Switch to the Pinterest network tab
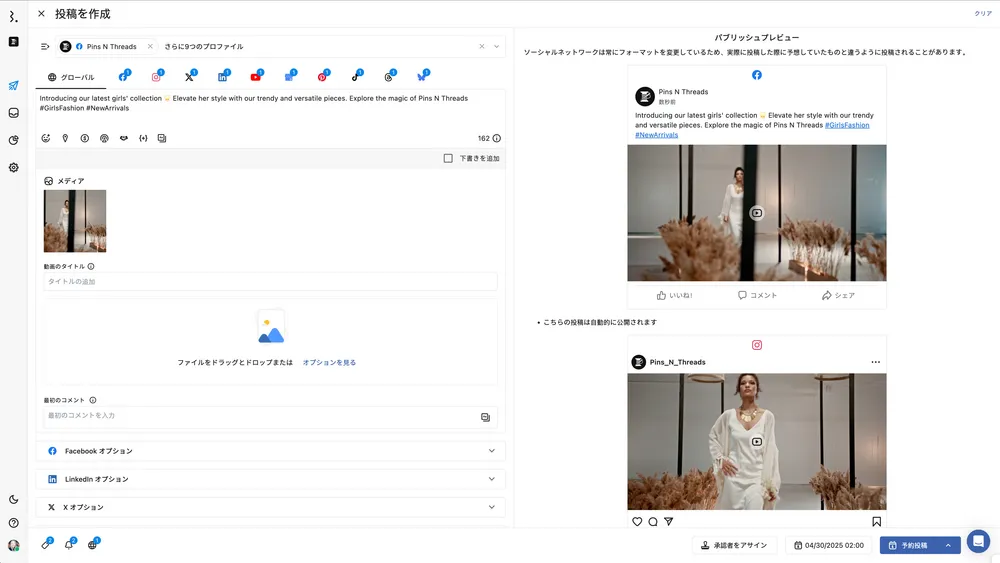This screenshot has width=1000, height=563. coord(323,77)
